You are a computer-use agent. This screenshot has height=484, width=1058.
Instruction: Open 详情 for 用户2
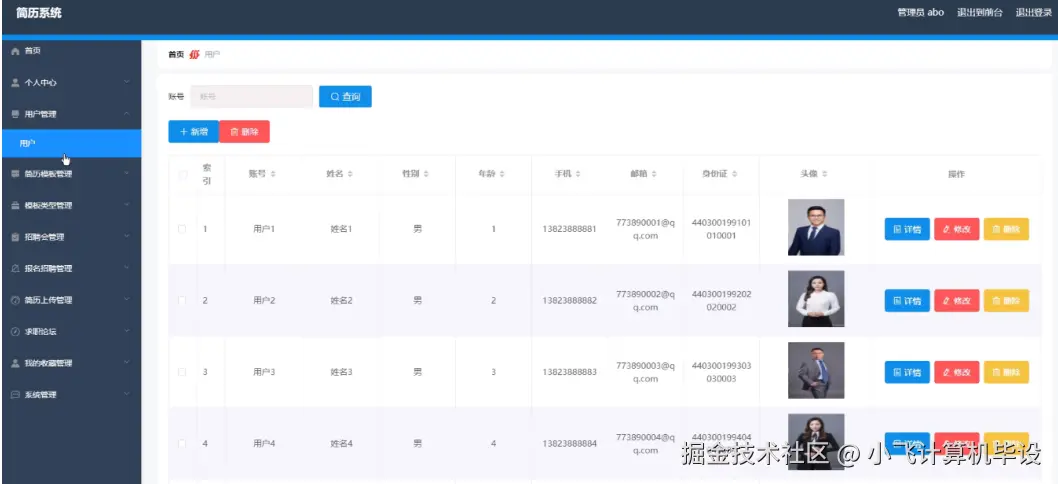click(x=907, y=301)
